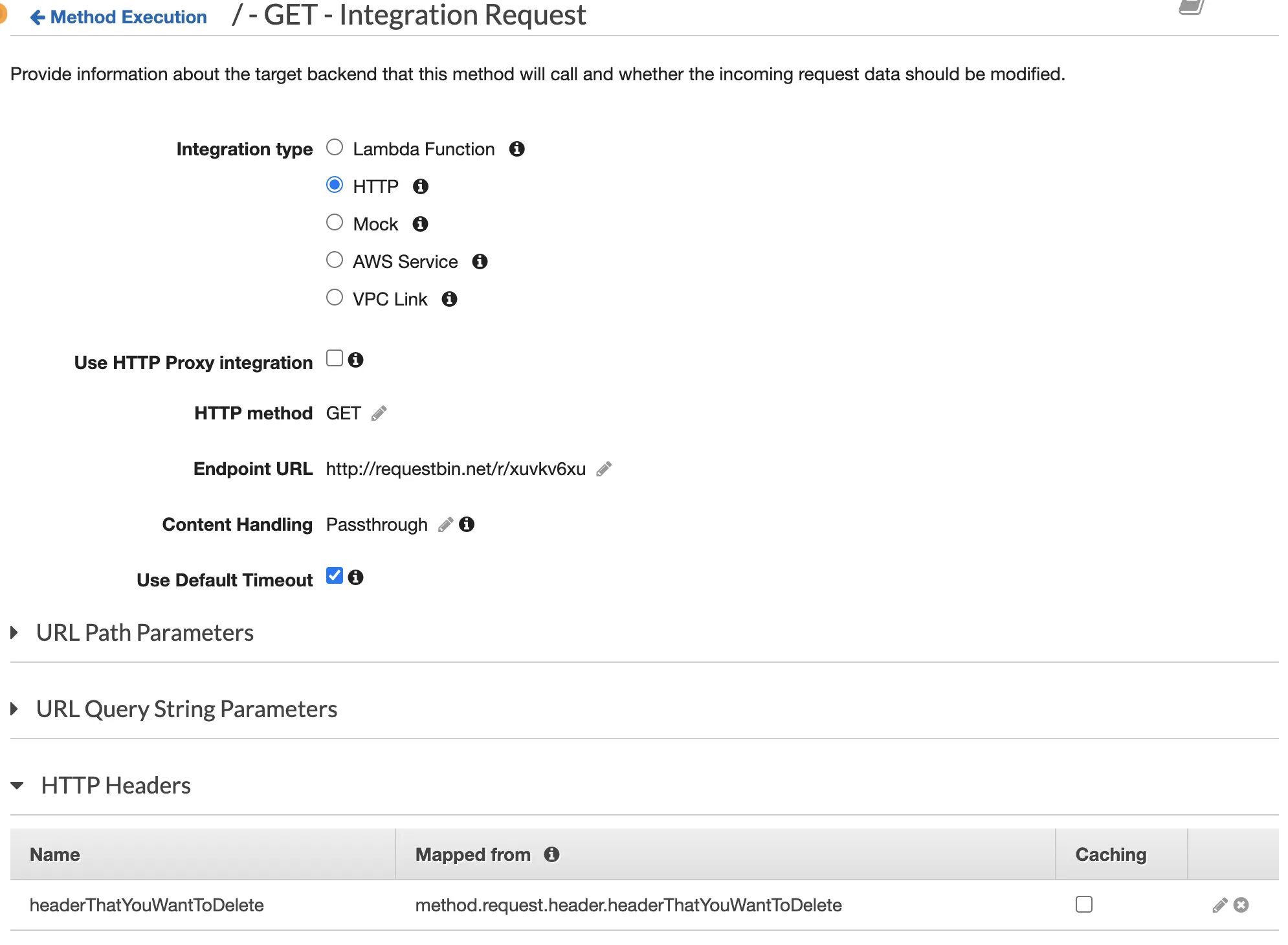
Task: Open the documentation book icon
Action: pyautogui.click(x=1191, y=8)
